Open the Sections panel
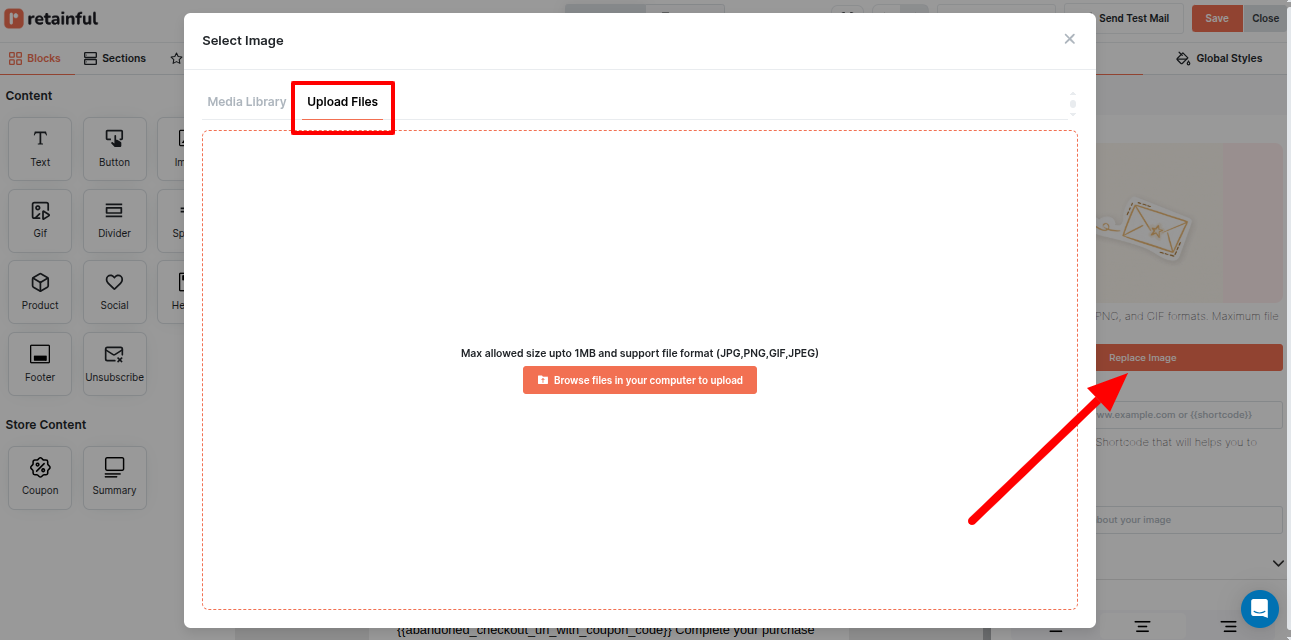 (114, 58)
